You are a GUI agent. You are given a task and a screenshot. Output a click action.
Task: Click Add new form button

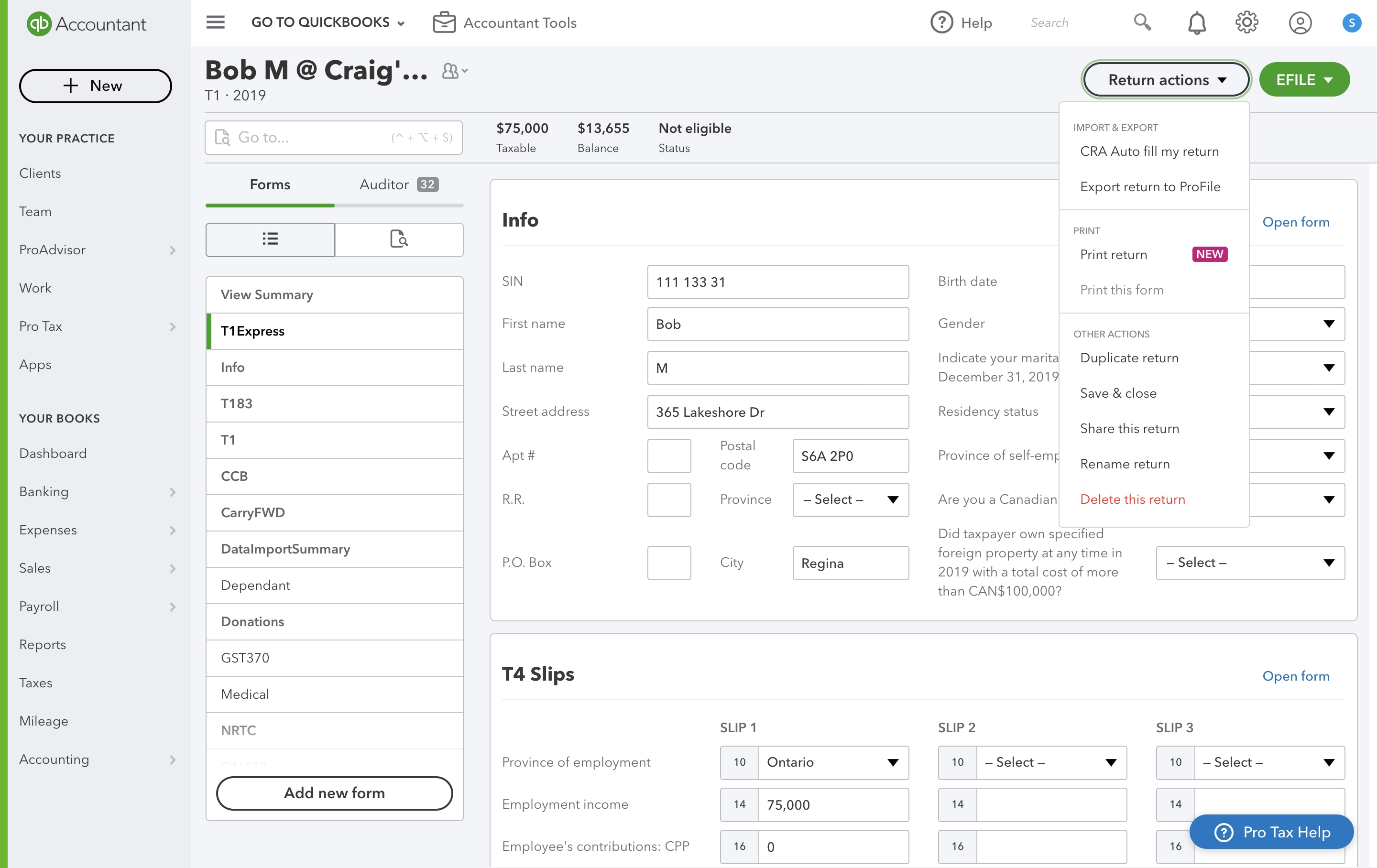coord(335,793)
